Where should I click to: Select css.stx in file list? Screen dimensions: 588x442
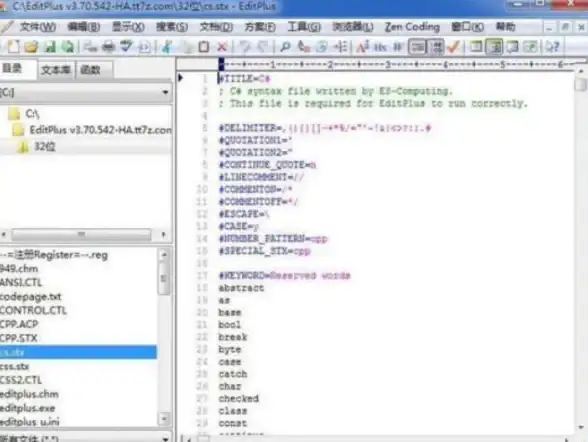tap(15, 366)
